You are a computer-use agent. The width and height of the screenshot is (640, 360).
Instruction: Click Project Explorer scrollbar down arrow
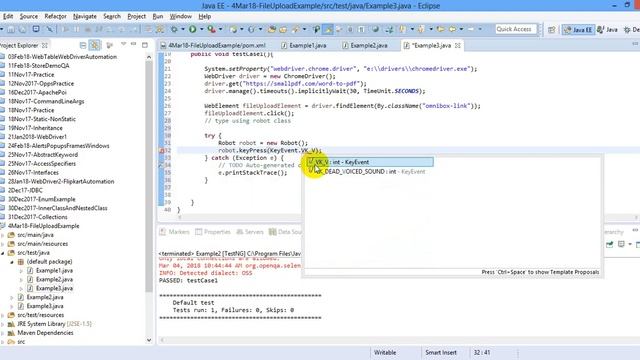coord(149,340)
